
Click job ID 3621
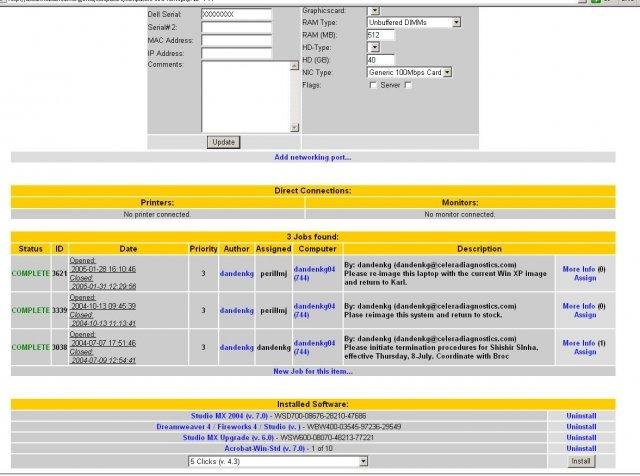point(60,274)
